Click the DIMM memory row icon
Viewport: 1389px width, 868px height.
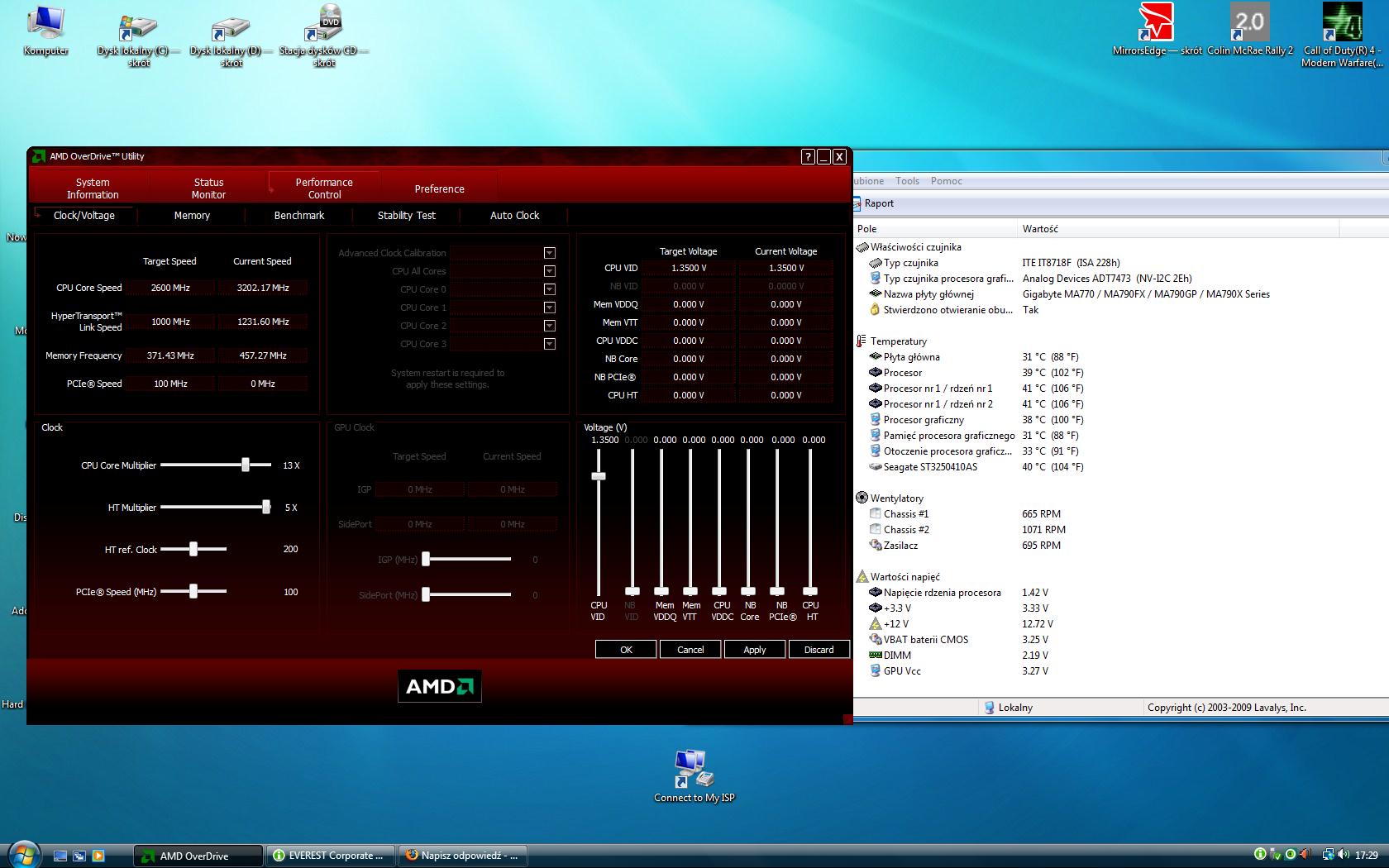[x=876, y=656]
